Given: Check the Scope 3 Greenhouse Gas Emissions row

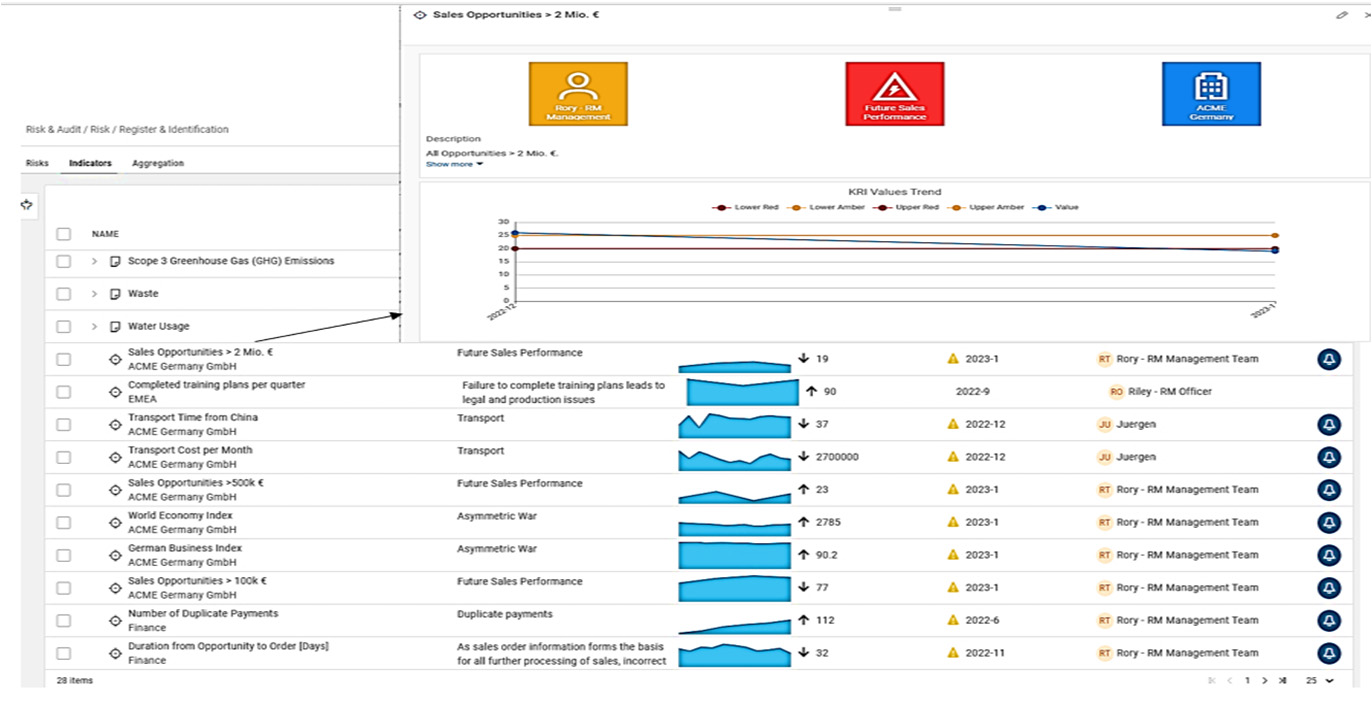Looking at the screenshot, I should pyautogui.click(x=64, y=261).
